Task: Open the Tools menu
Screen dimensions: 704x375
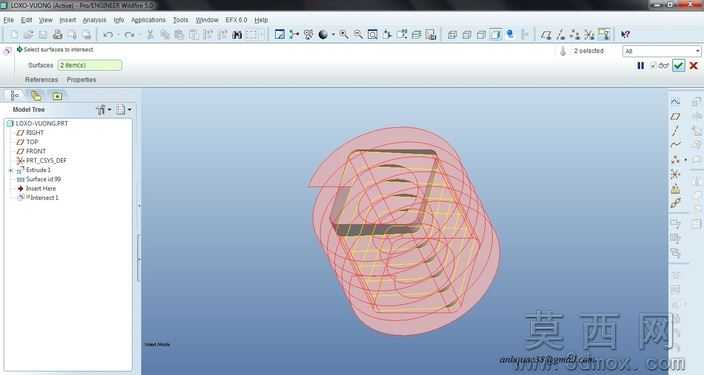Action: (180, 20)
